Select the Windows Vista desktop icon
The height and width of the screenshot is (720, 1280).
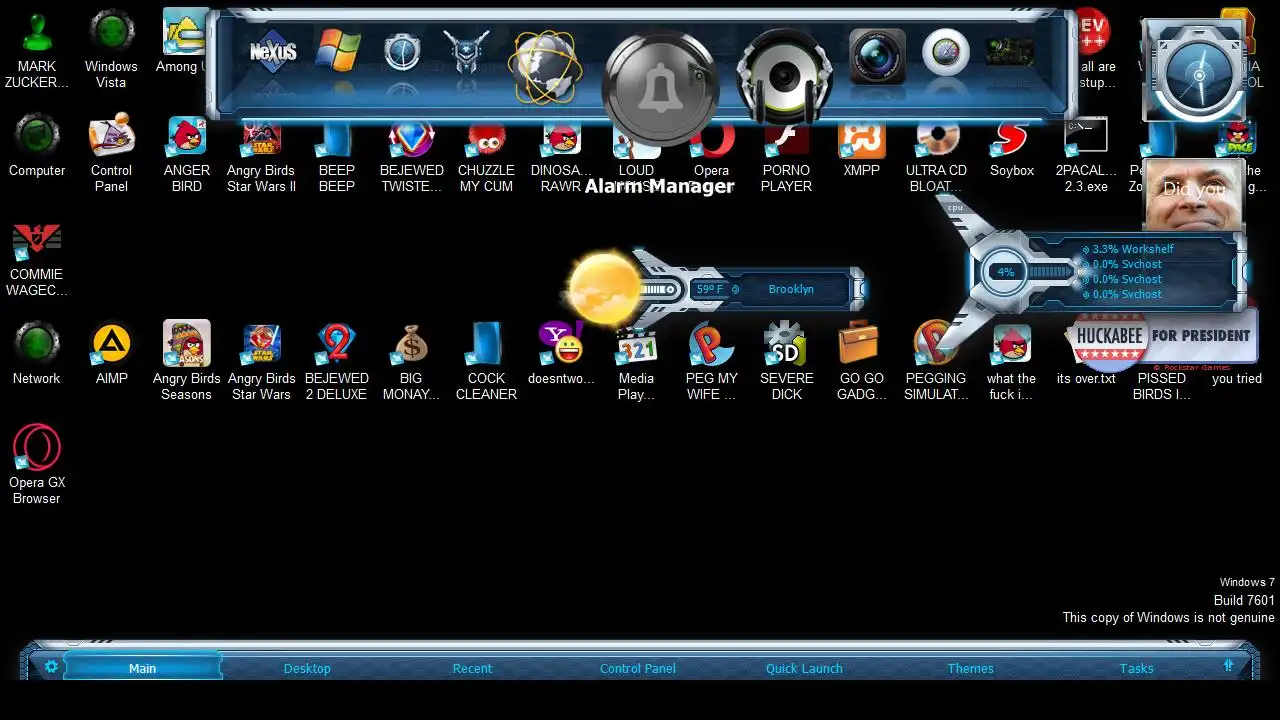(x=111, y=50)
